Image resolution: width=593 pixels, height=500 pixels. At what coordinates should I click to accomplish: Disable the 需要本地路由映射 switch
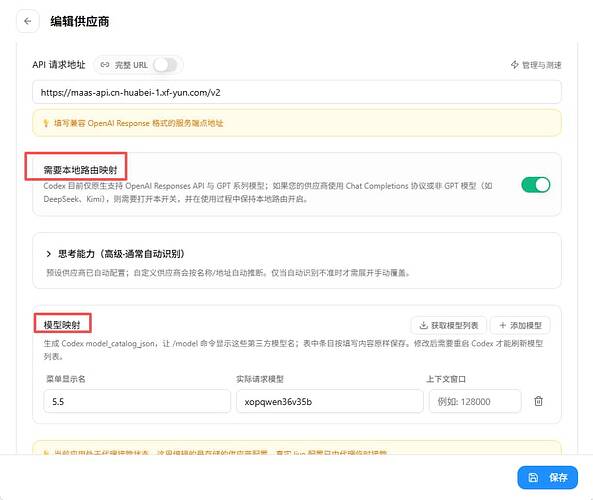coord(536,185)
